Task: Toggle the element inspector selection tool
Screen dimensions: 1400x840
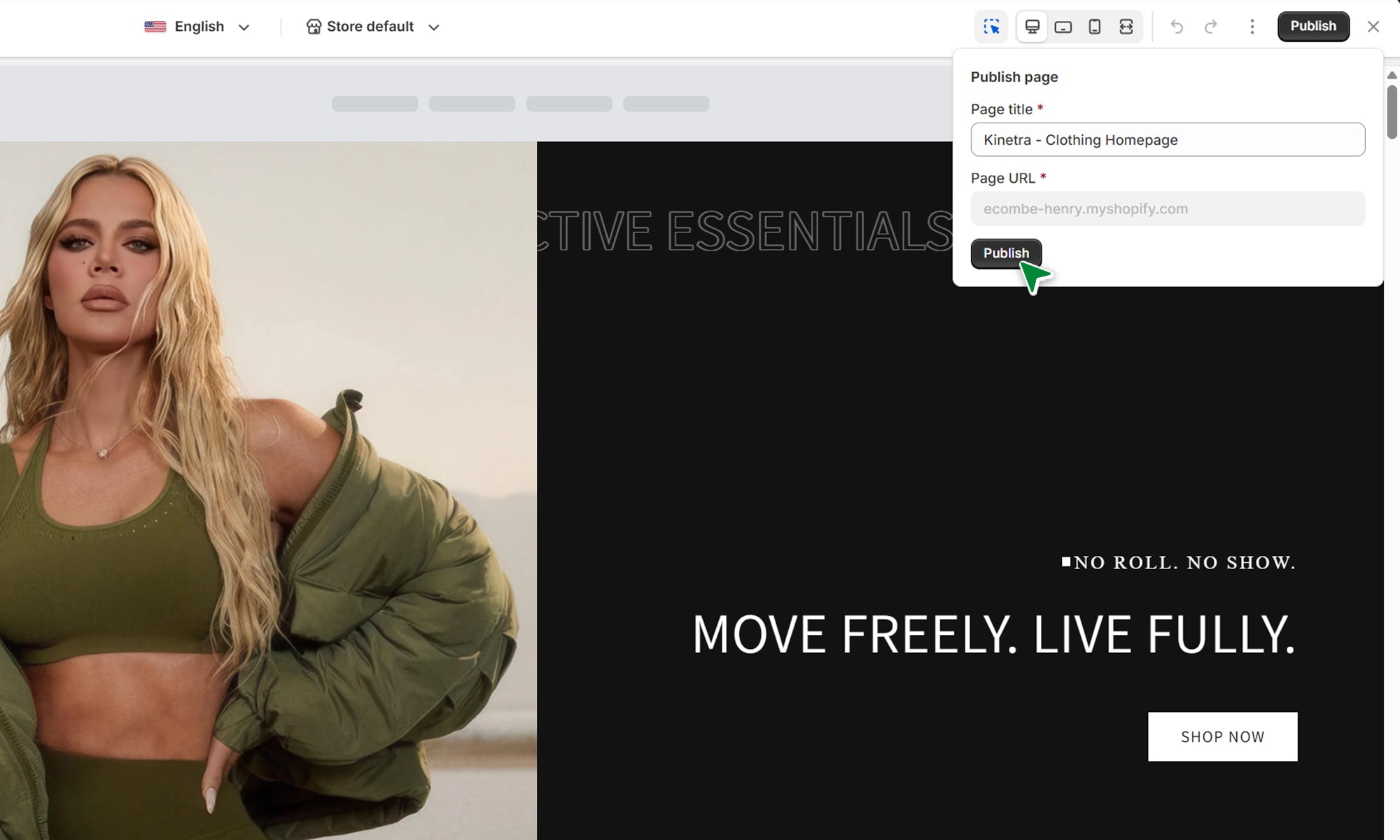Action: pos(991,27)
